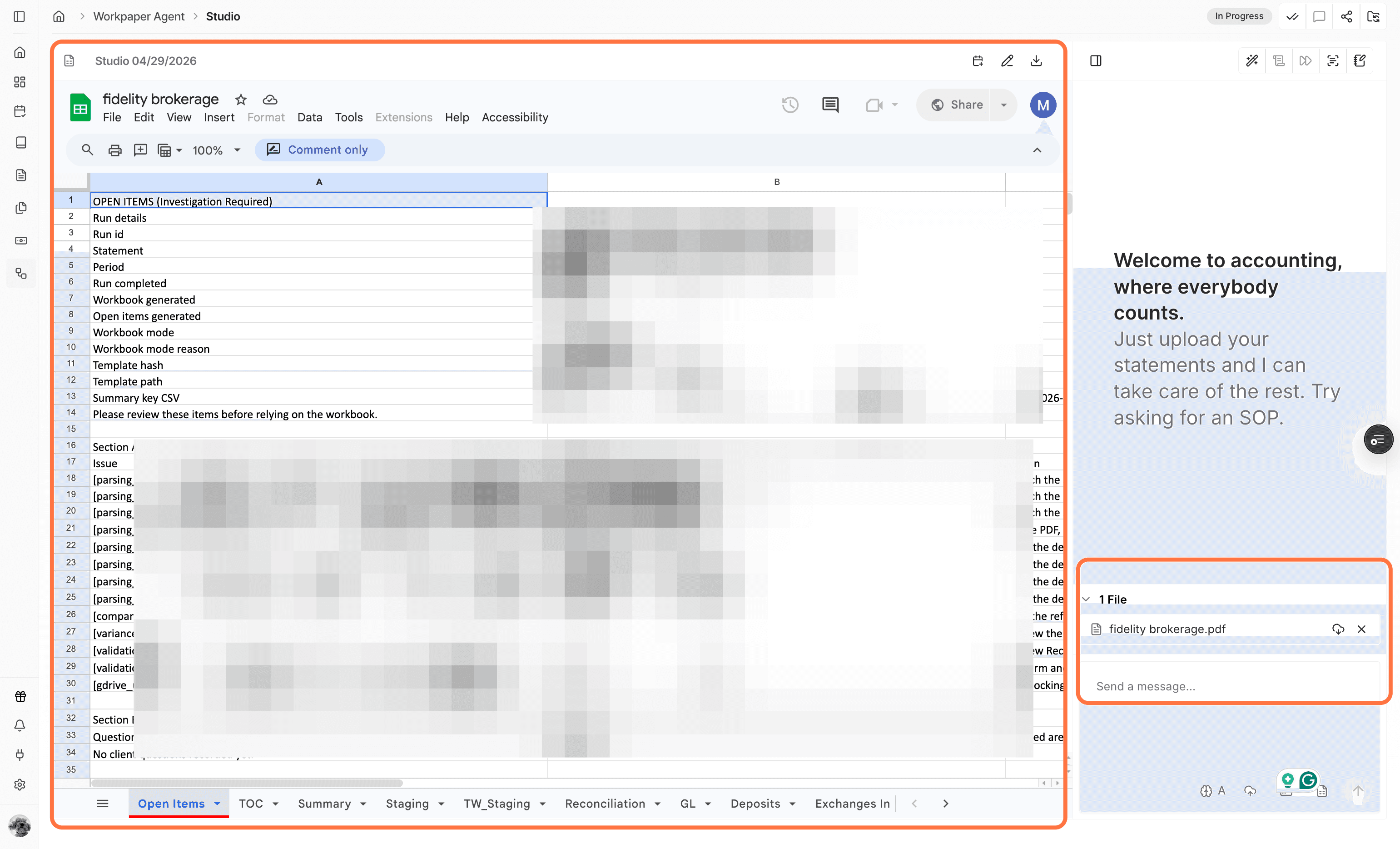Star the fidelity brokerage spreadsheet
This screenshot has width=1400, height=849.
[x=241, y=100]
